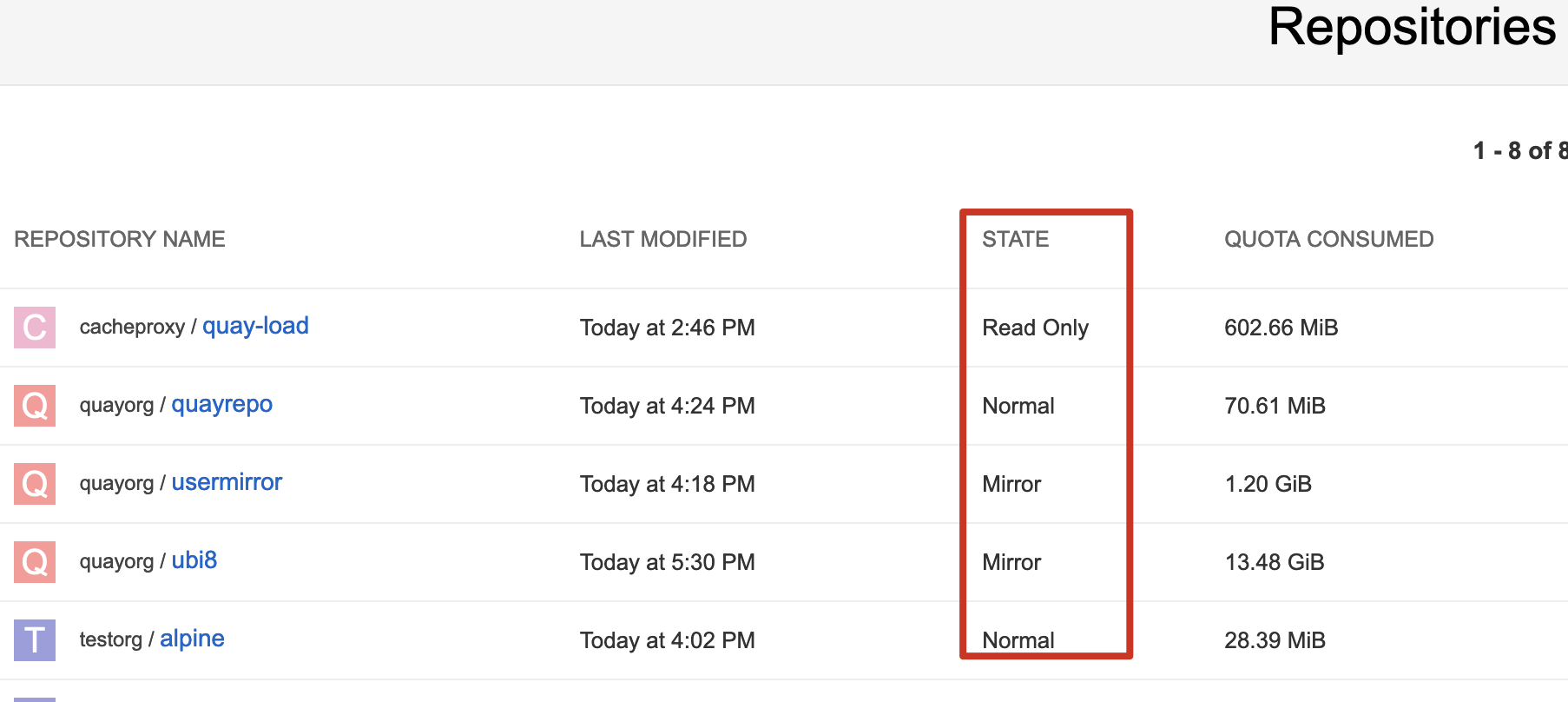This screenshot has width=1568, height=702.
Task: Sort by Repository Name column header
Action: point(120,239)
